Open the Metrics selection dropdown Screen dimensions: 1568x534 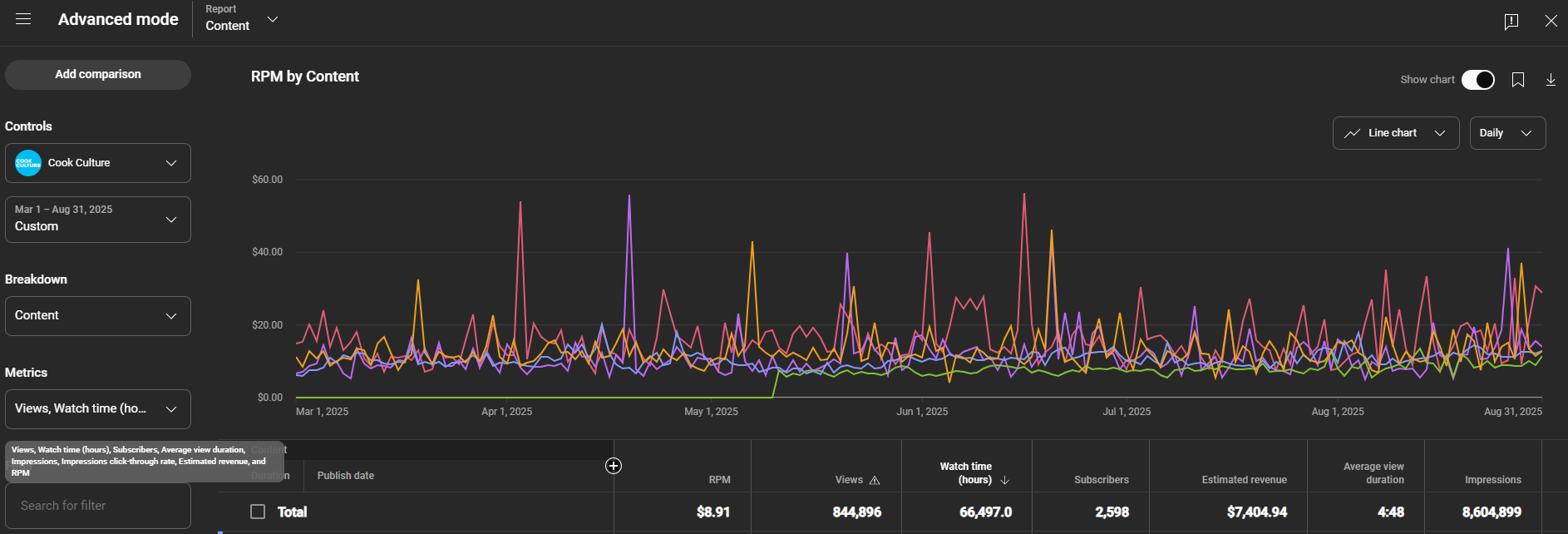coord(98,409)
